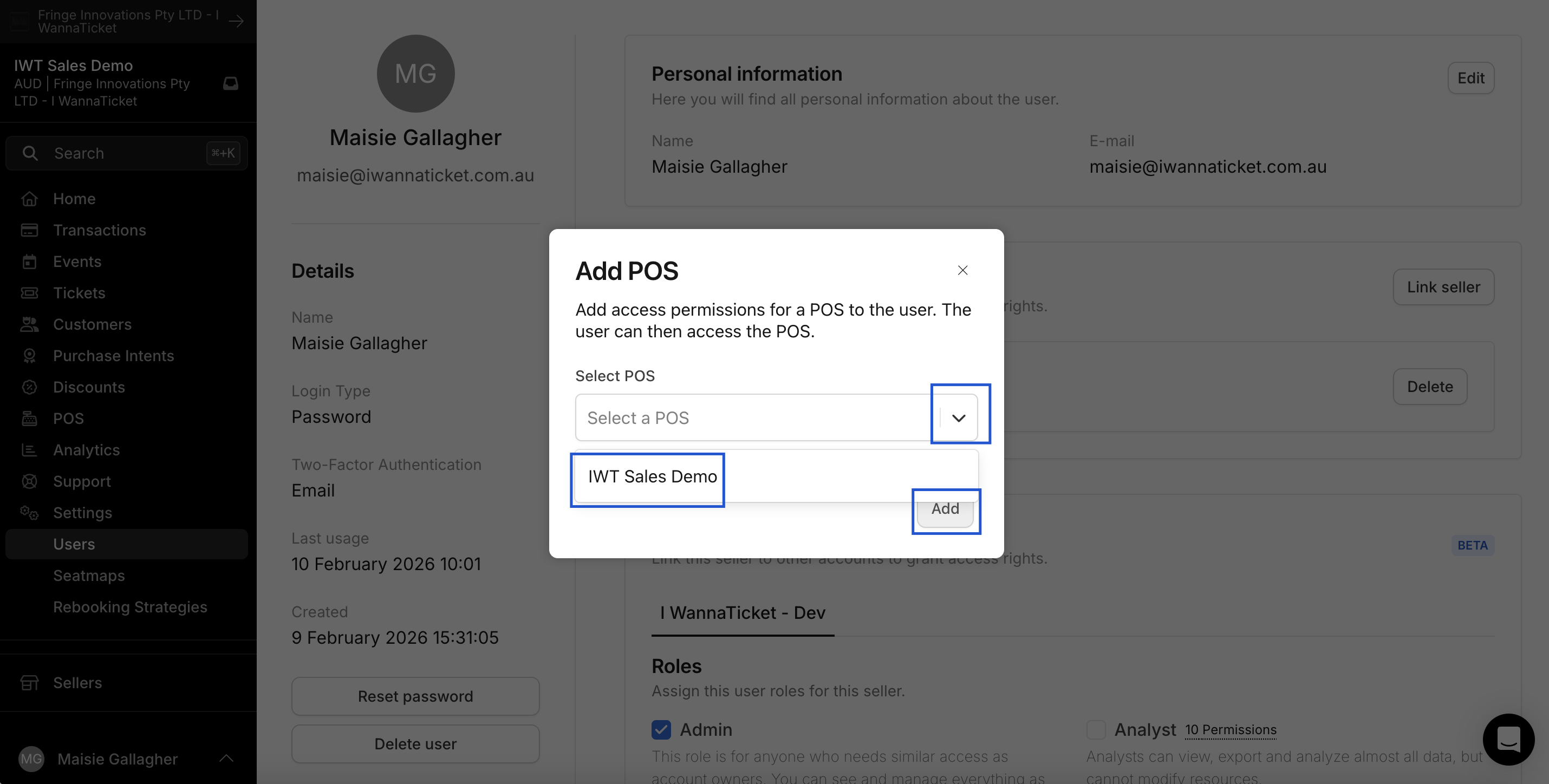Click the Home icon in sidebar
The image size is (1549, 784).
[x=29, y=199]
